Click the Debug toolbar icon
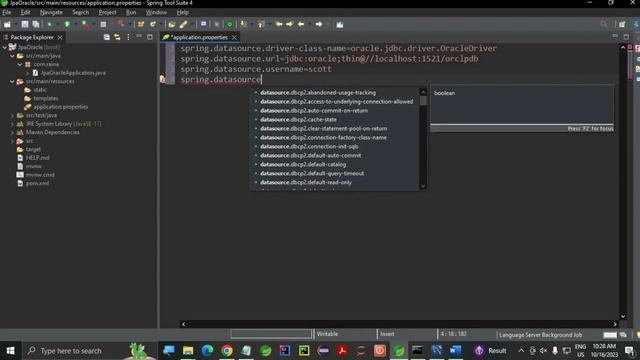Viewport: 640px width, 360px height. click(50, 24)
